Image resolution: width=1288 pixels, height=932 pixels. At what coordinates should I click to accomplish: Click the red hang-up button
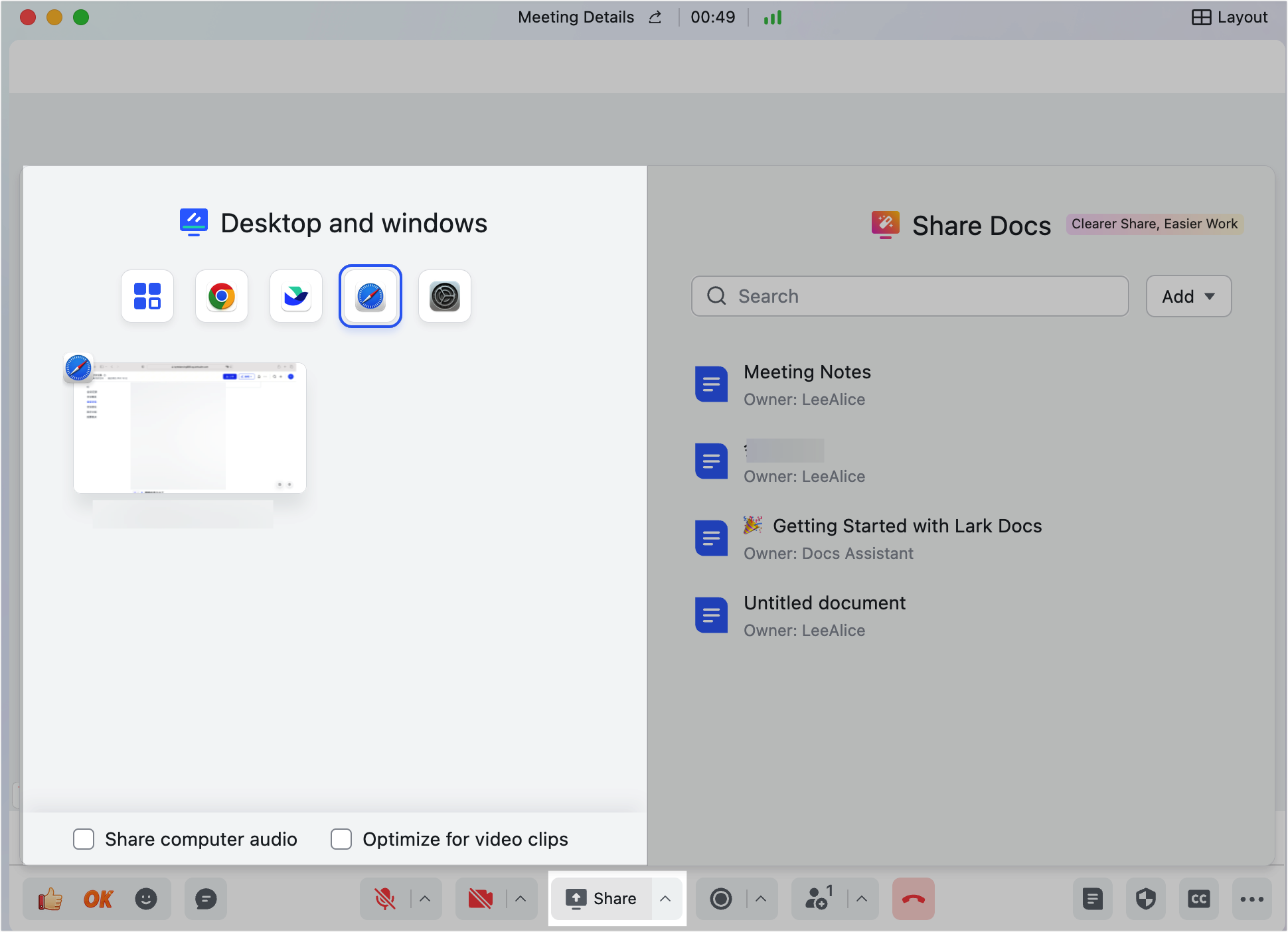(913, 899)
